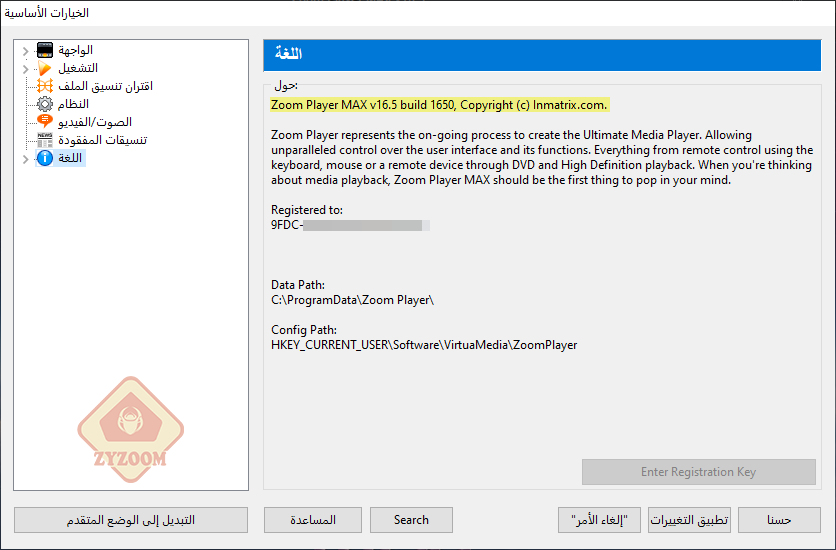Click the orange file association icon
The width and height of the screenshot is (836, 550).
click(45, 86)
